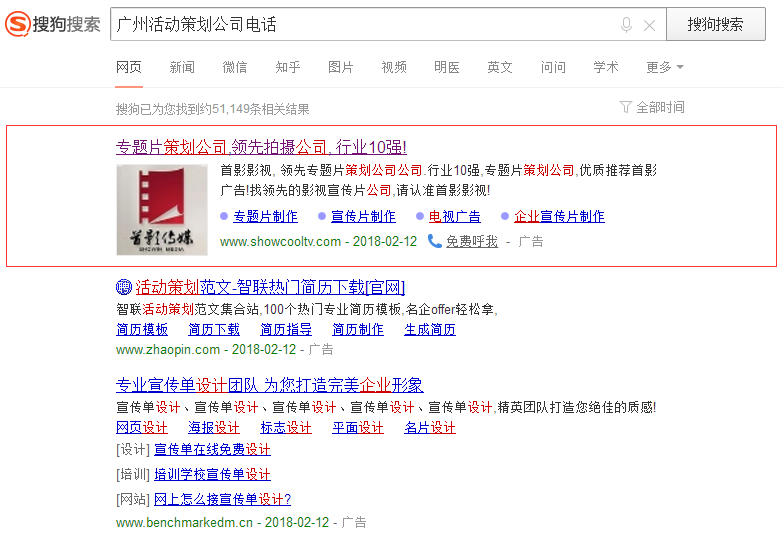The width and height of the screenshot is (783, 547).
Task: Clear search box with the X icon
Action: tap(649, 25)
